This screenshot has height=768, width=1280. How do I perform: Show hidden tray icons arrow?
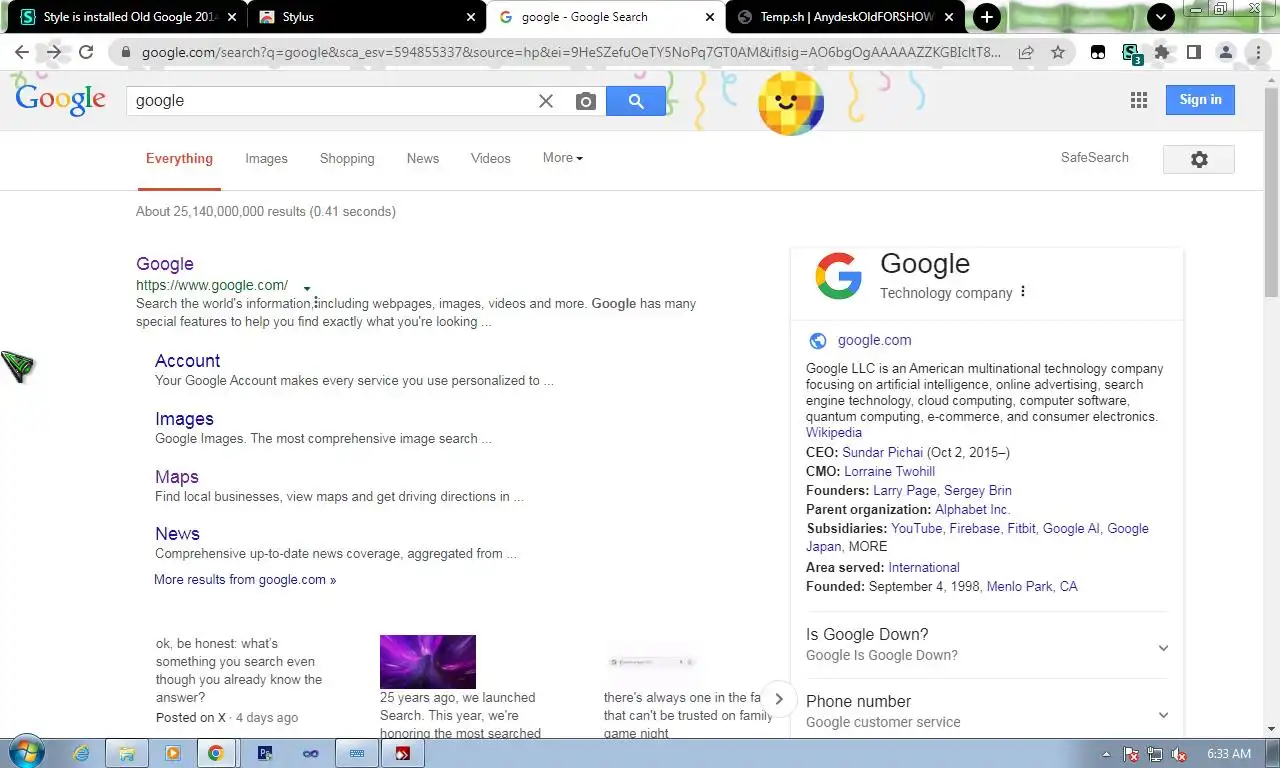pos(1106,754)
